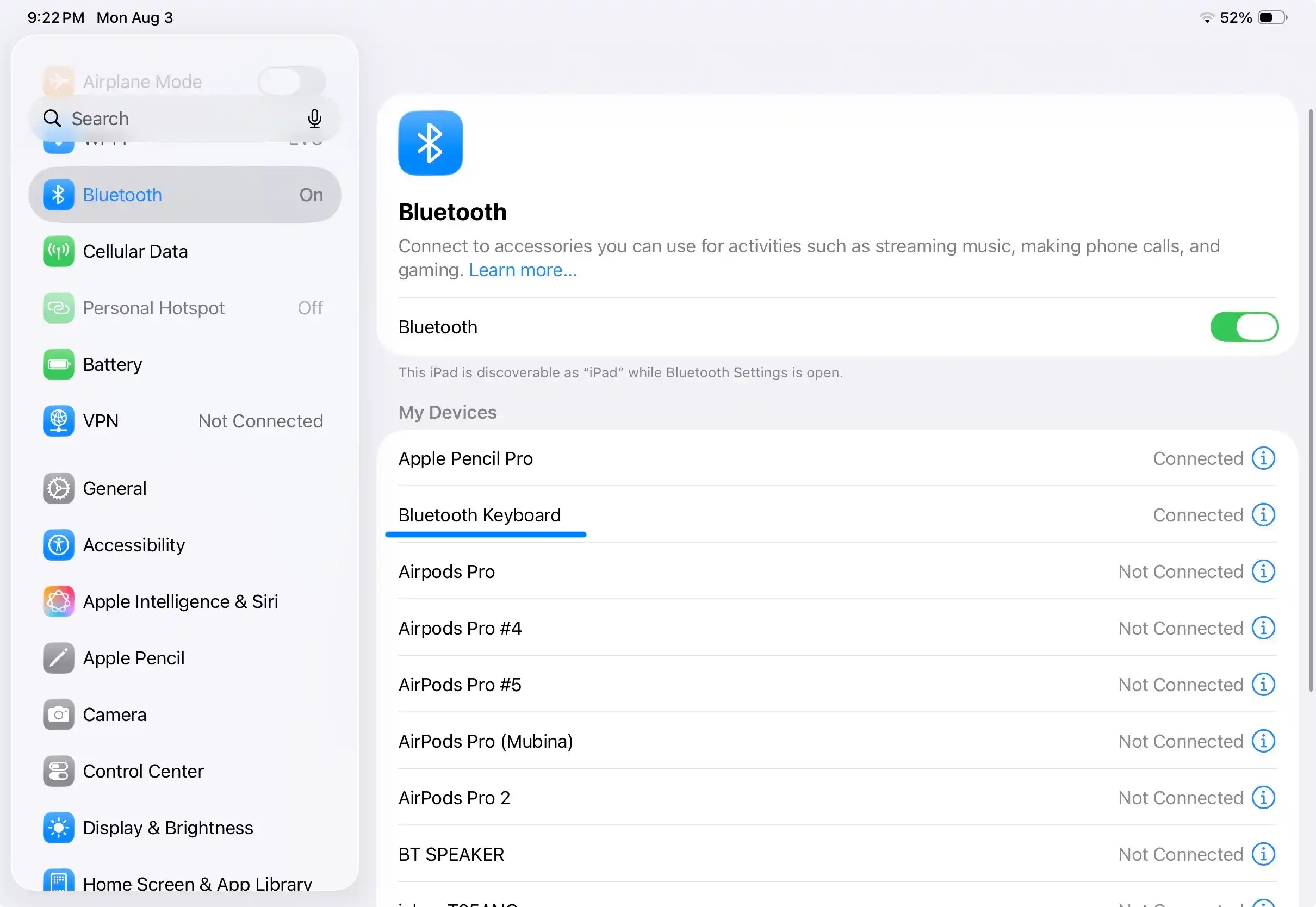Click the General gear icon

59,488
